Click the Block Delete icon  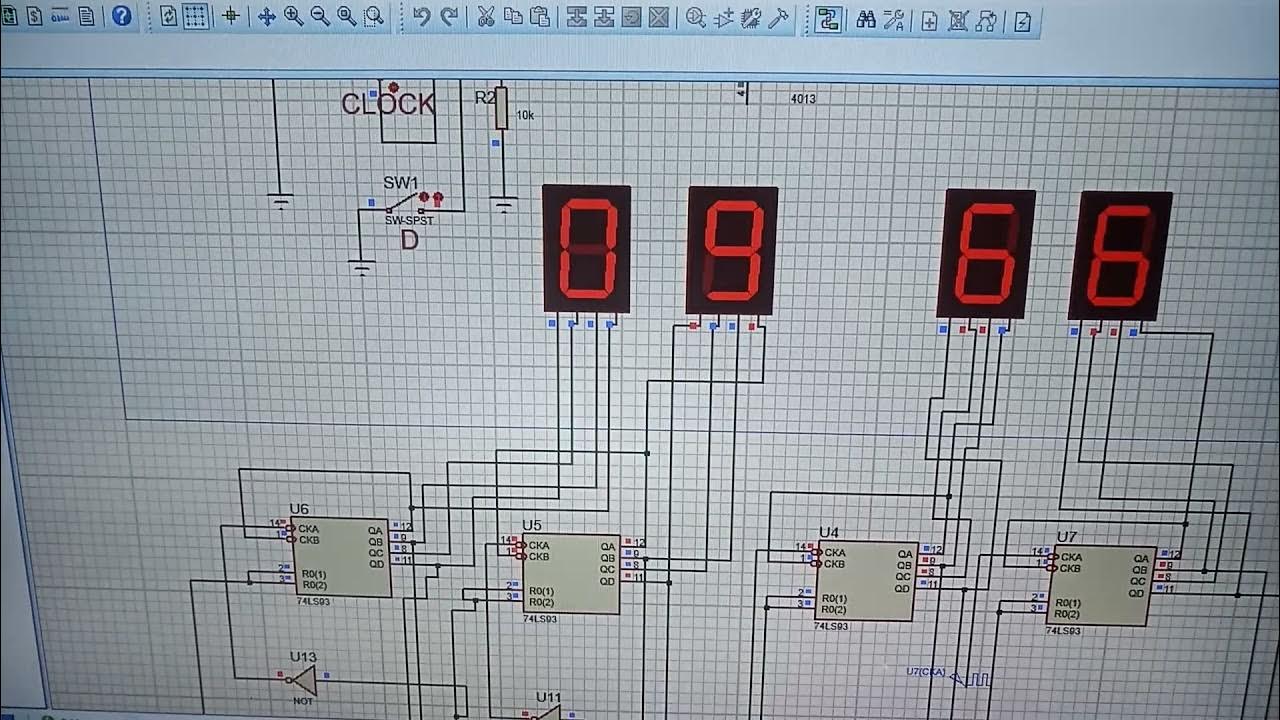point(658,18)
